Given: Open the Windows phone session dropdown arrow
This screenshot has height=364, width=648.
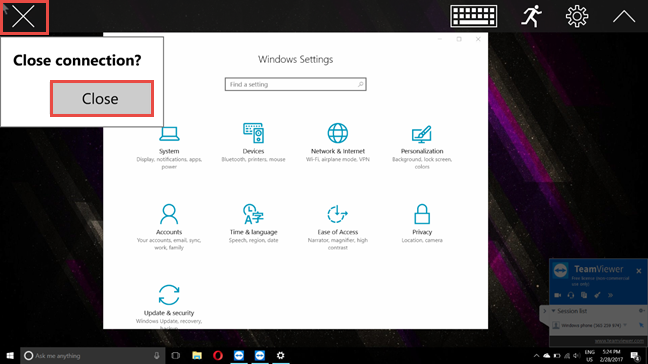Looking at the screenshot, I should coord(625,325).
